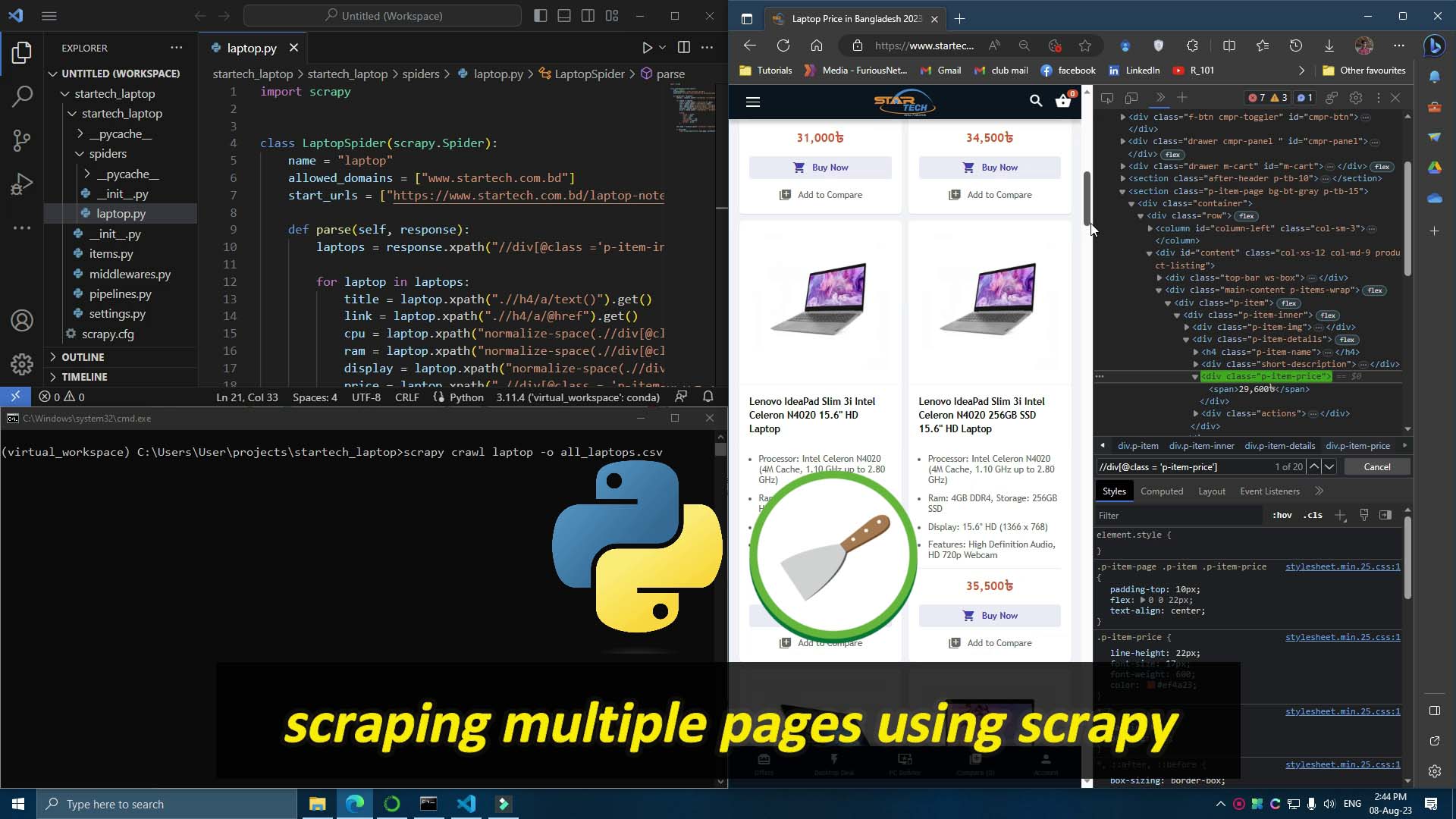Toggle the secondary side bar layout icon
This screenshot has width=1456, height=819.
588,16
